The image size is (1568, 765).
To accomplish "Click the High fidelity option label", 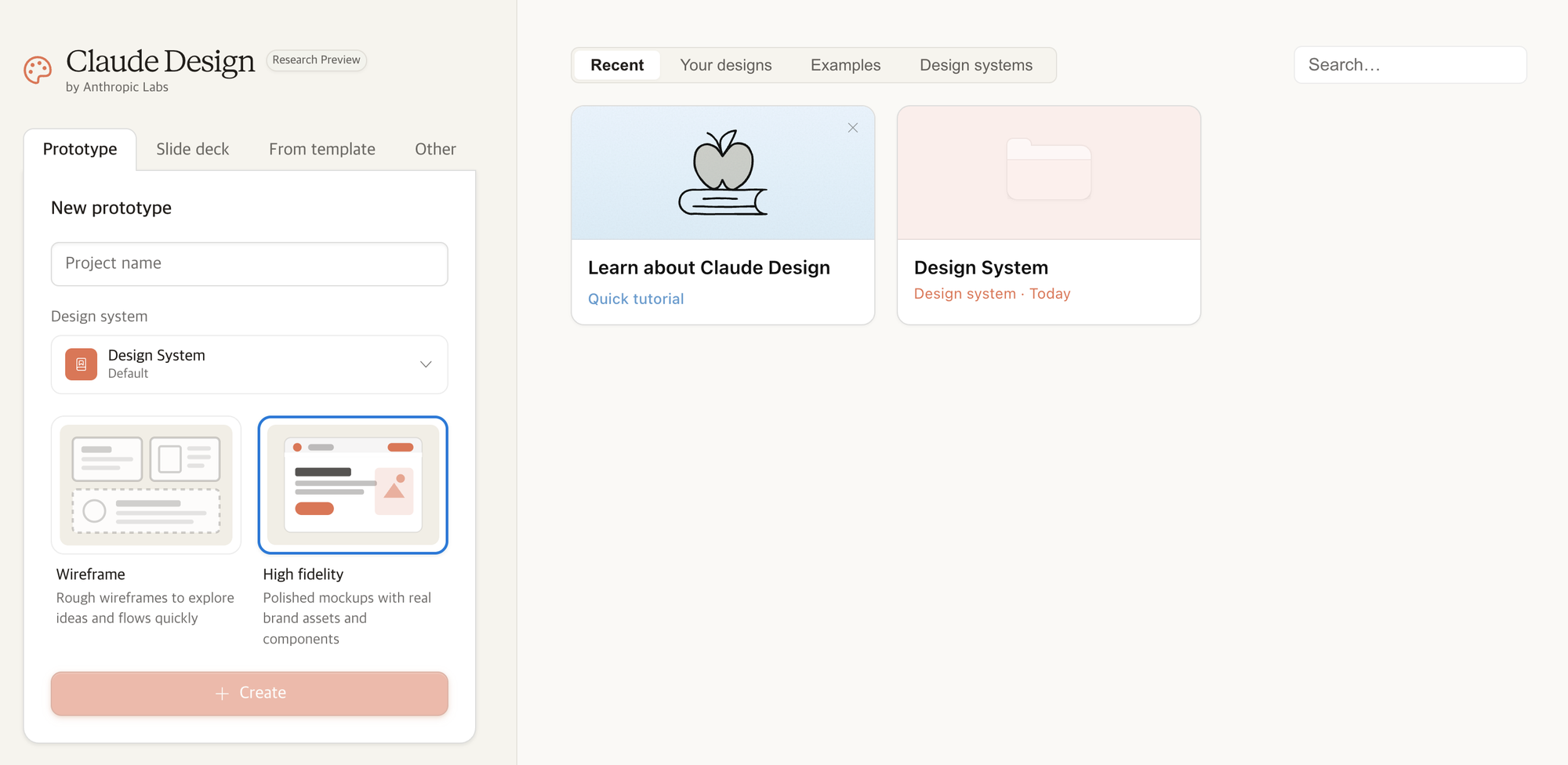I will 303,575.
